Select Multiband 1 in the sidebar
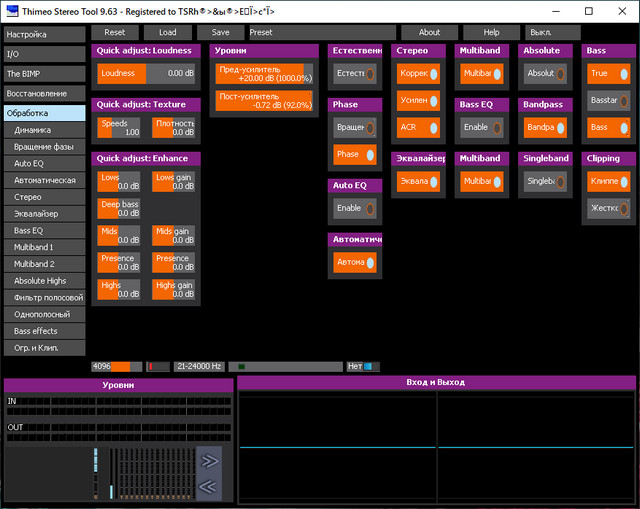This screenshot has height=509, width=640. click(44, 246)
